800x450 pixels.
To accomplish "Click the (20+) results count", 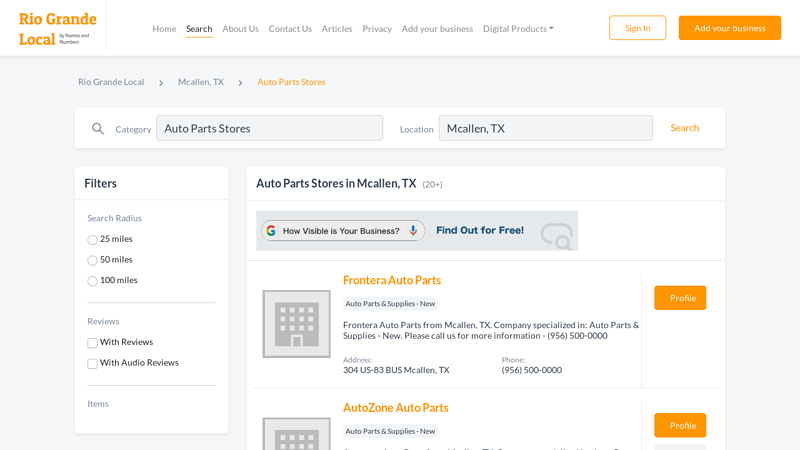I will (x=432, y=184).
